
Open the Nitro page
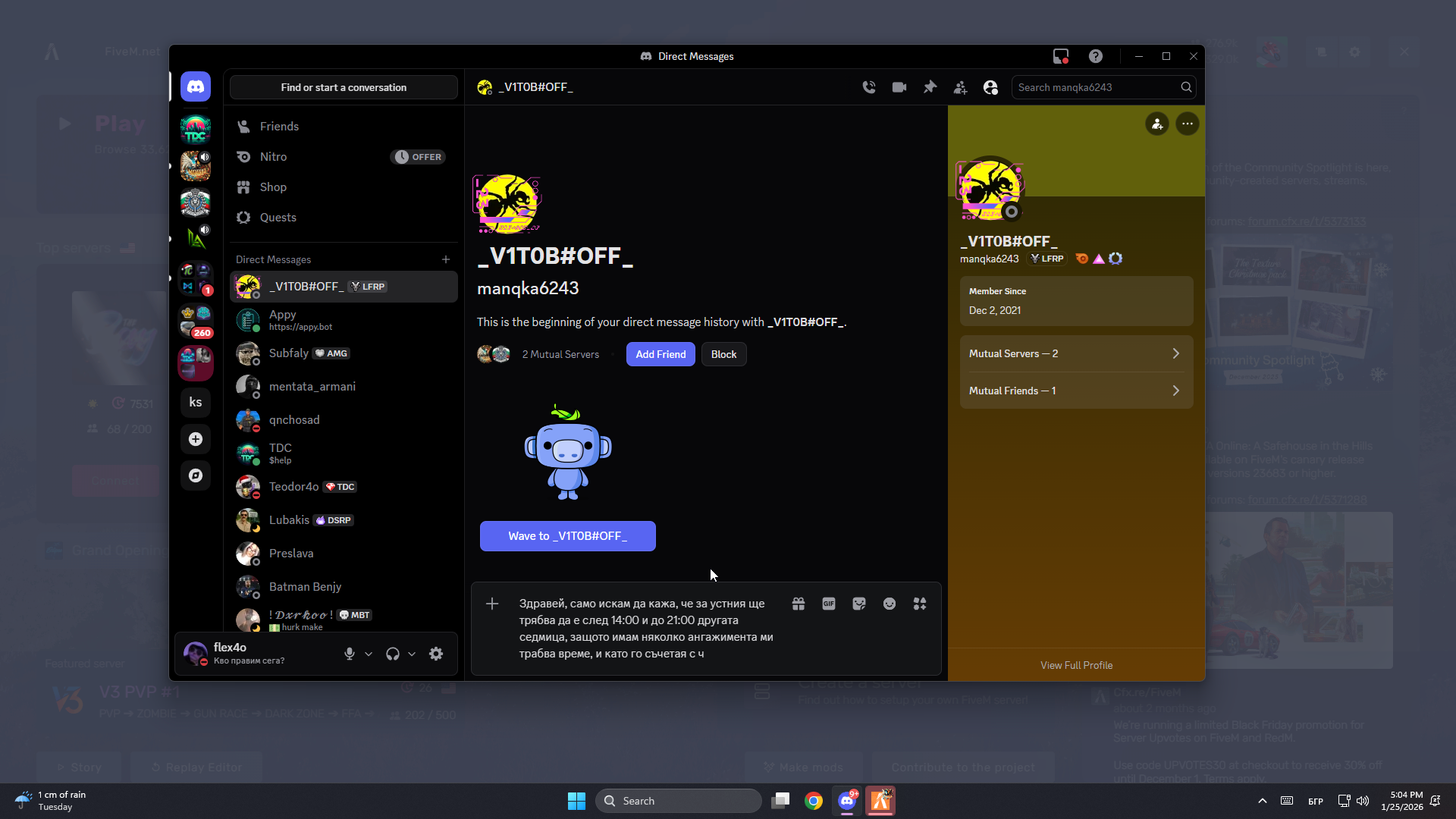(x=344, y=157)
